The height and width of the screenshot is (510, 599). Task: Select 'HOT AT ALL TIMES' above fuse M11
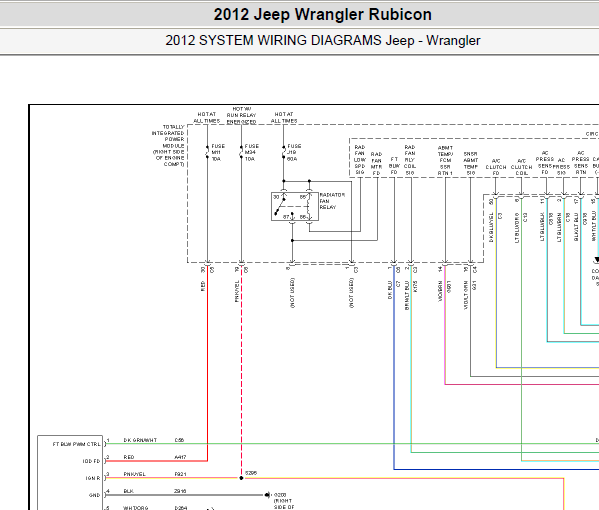click(207, 117)
